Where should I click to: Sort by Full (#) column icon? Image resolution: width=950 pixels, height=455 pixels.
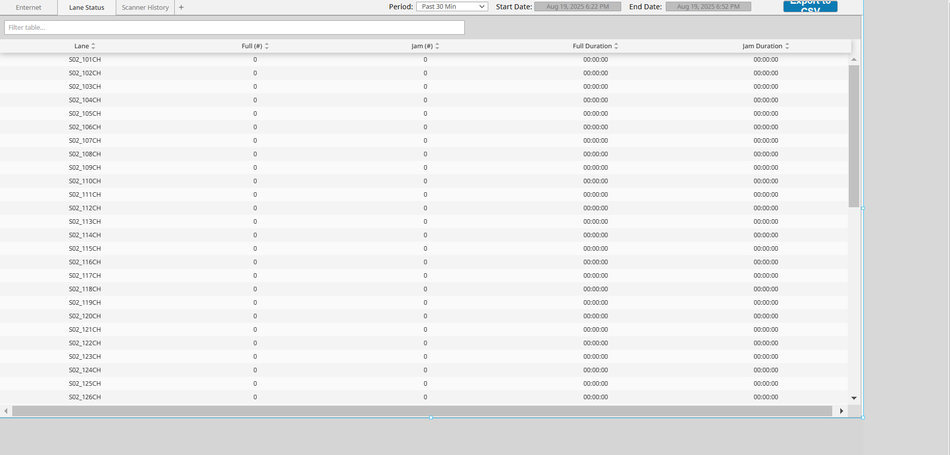tap(267, 46)
